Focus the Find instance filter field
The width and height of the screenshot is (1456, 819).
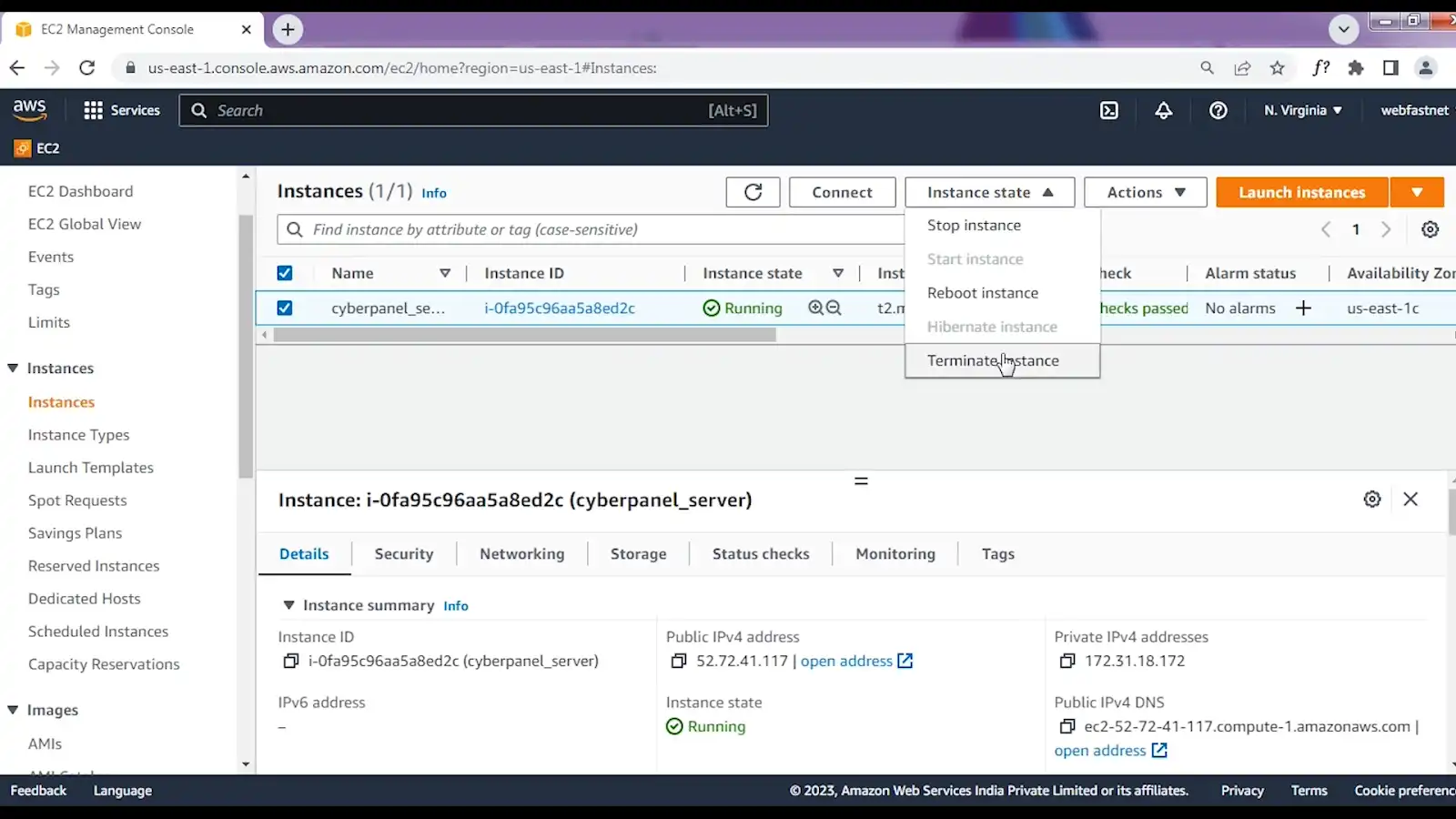[591, 229]
